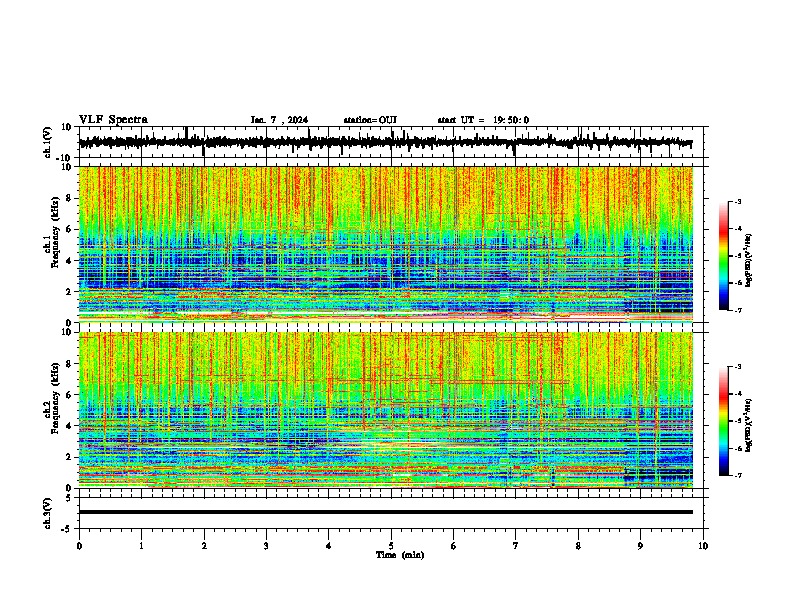Click the ch.1 "Frequency (kHz)" axis label
Viewport: 792px width, 612px height.
pos(55,233)
